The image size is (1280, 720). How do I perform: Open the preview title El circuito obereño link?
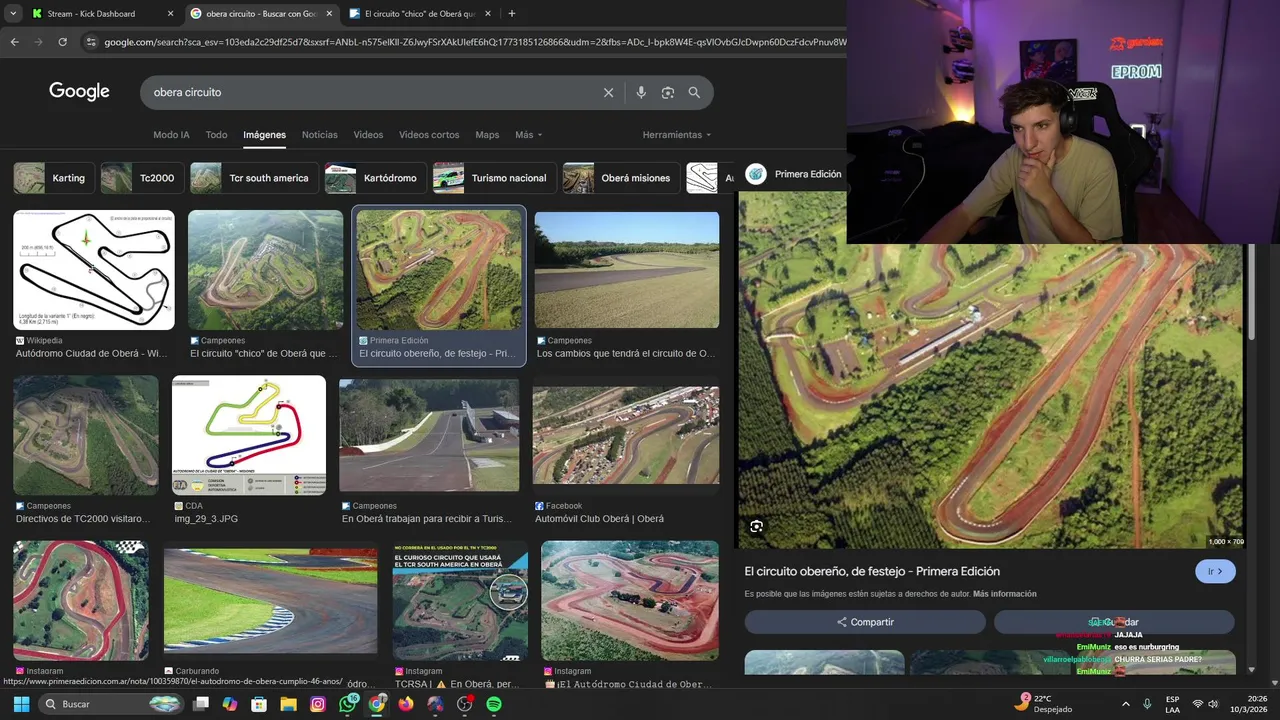(872, 571)
